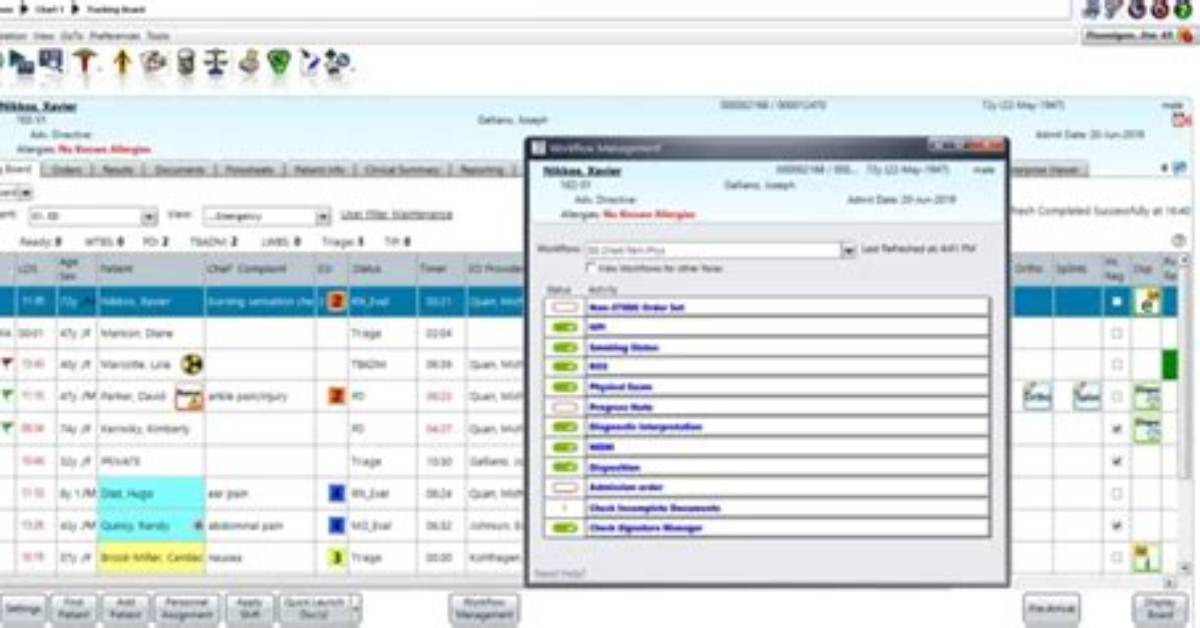Toggle the checked Int. Reg checkbox in PRIVATE row
The height and width of the screenshot is (628, 1200).
point(1117,461)
